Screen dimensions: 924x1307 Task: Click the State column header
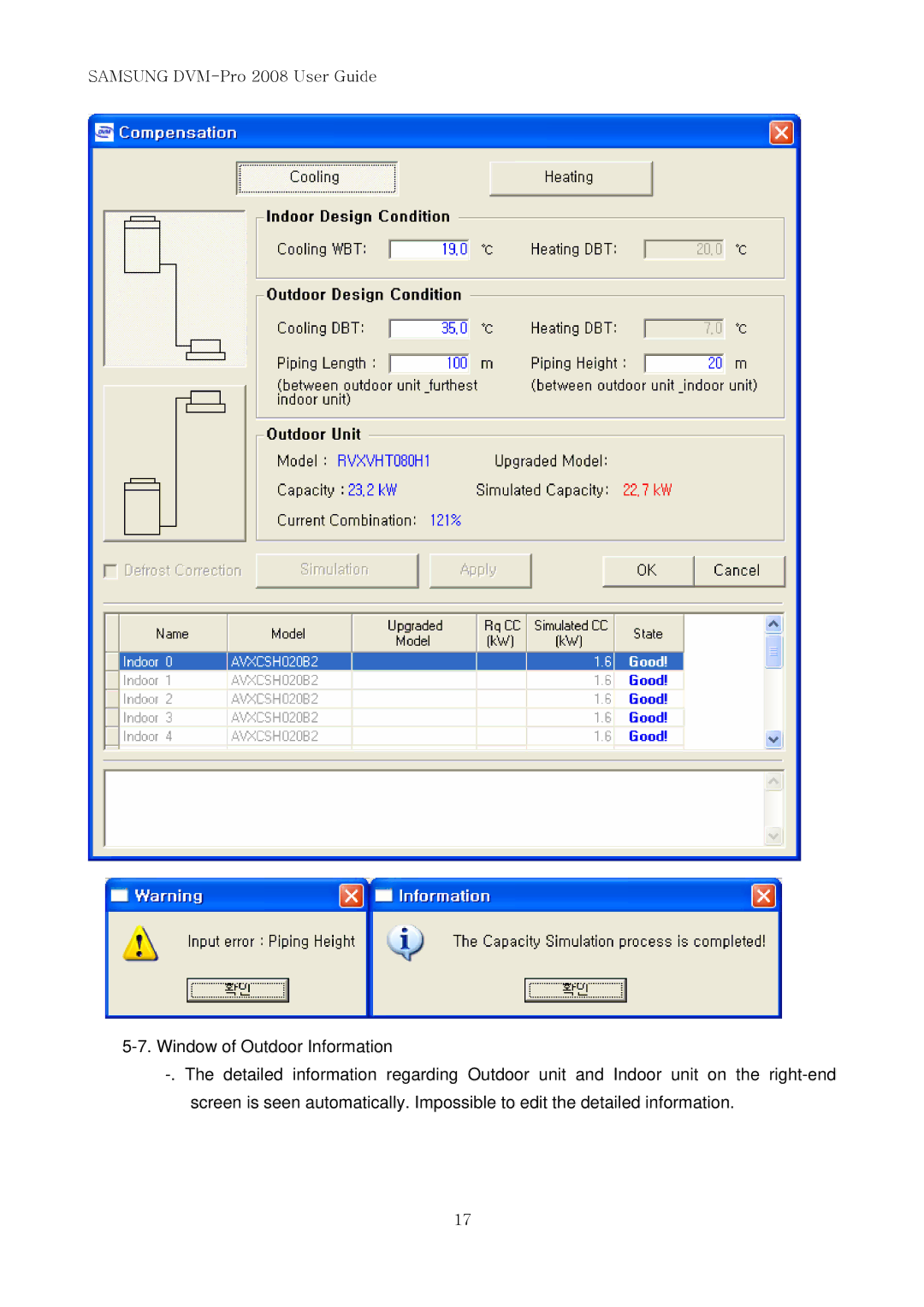point(649,633)
